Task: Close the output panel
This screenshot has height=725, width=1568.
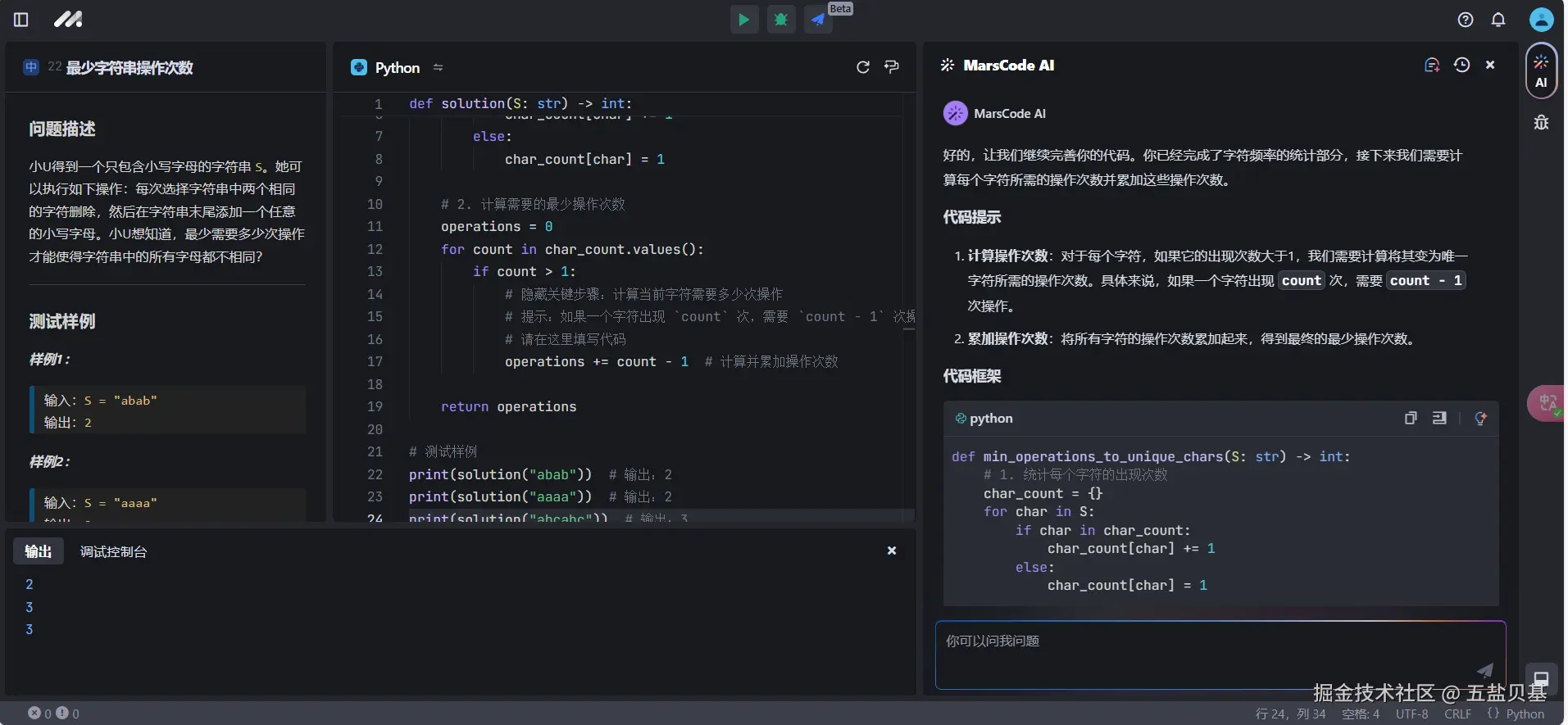Action: tap(892, 551)
